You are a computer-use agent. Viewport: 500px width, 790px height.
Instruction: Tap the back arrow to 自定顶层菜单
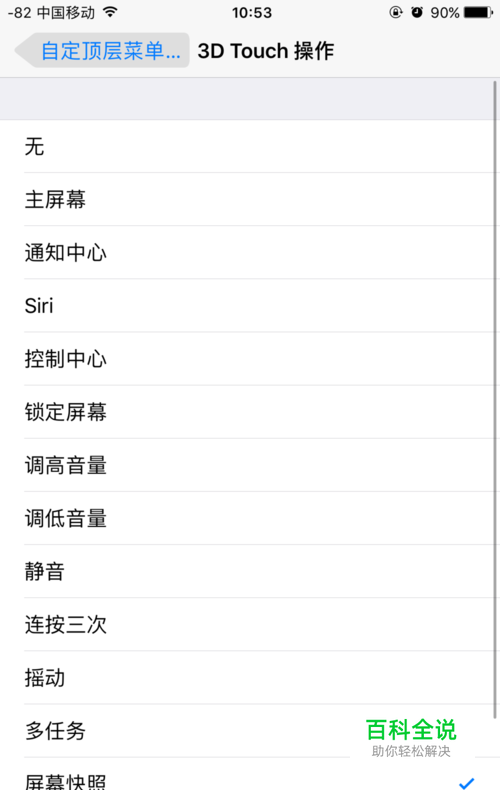pos(102,50)
